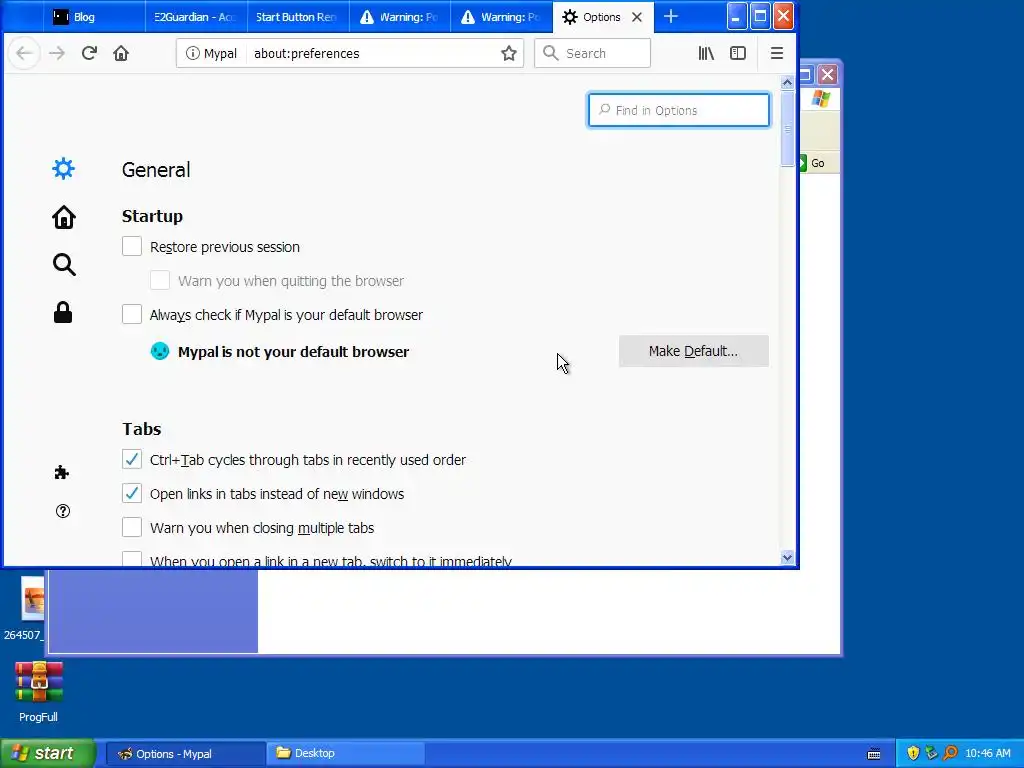
Task: Enable Warn you when closing multiple tabs
Action: [x=132, y=527]
